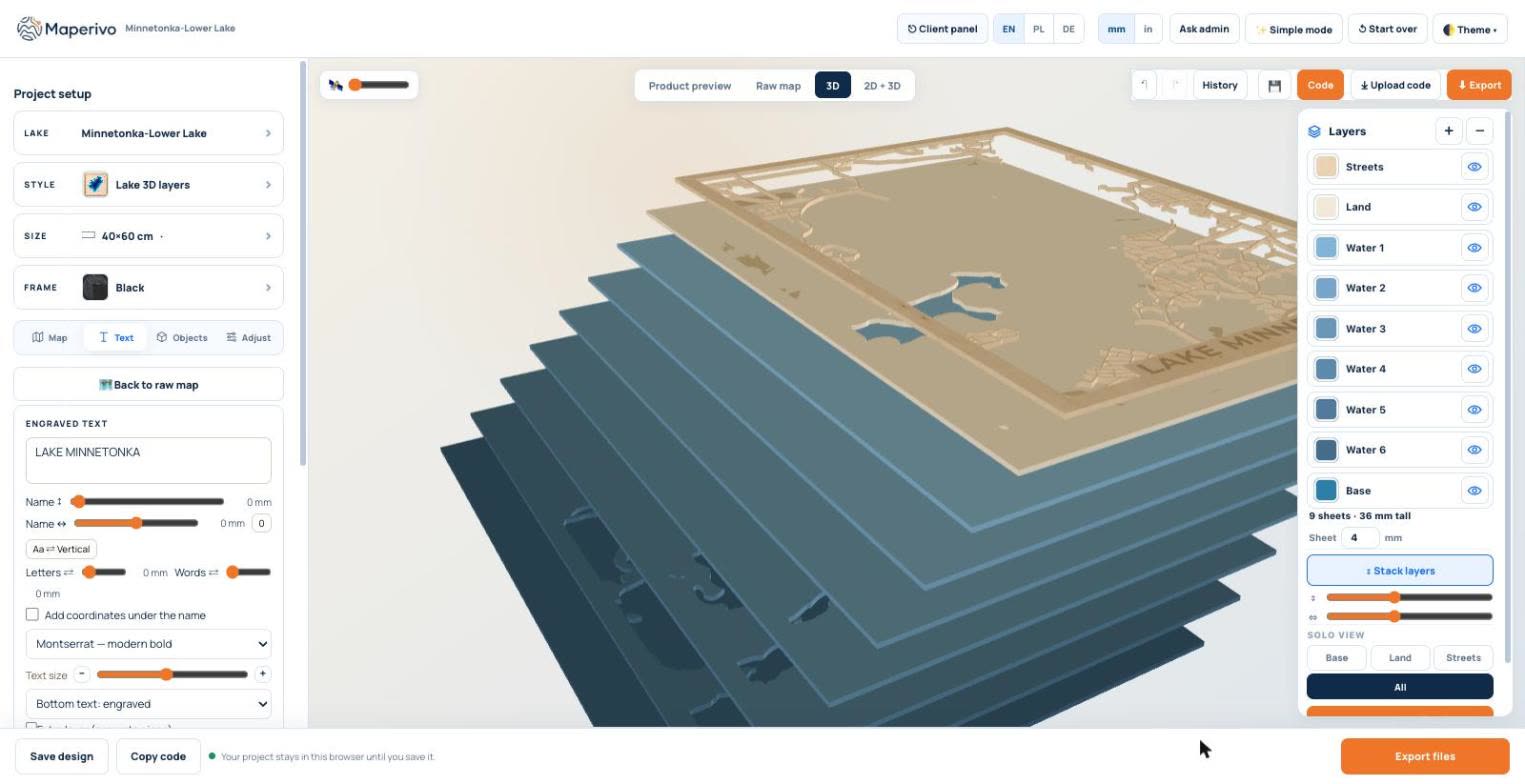Screen dimensions: 1525x784
Task: Select mm units
Action: (1116, 29)
